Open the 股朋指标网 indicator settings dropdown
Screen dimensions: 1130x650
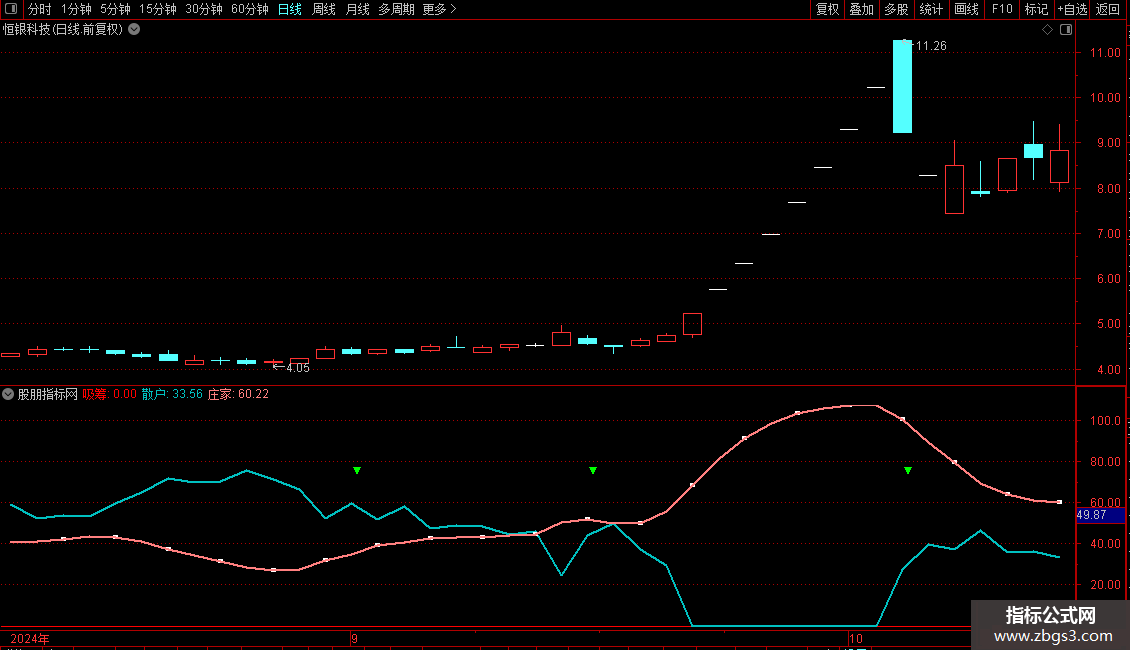[8, 394]
